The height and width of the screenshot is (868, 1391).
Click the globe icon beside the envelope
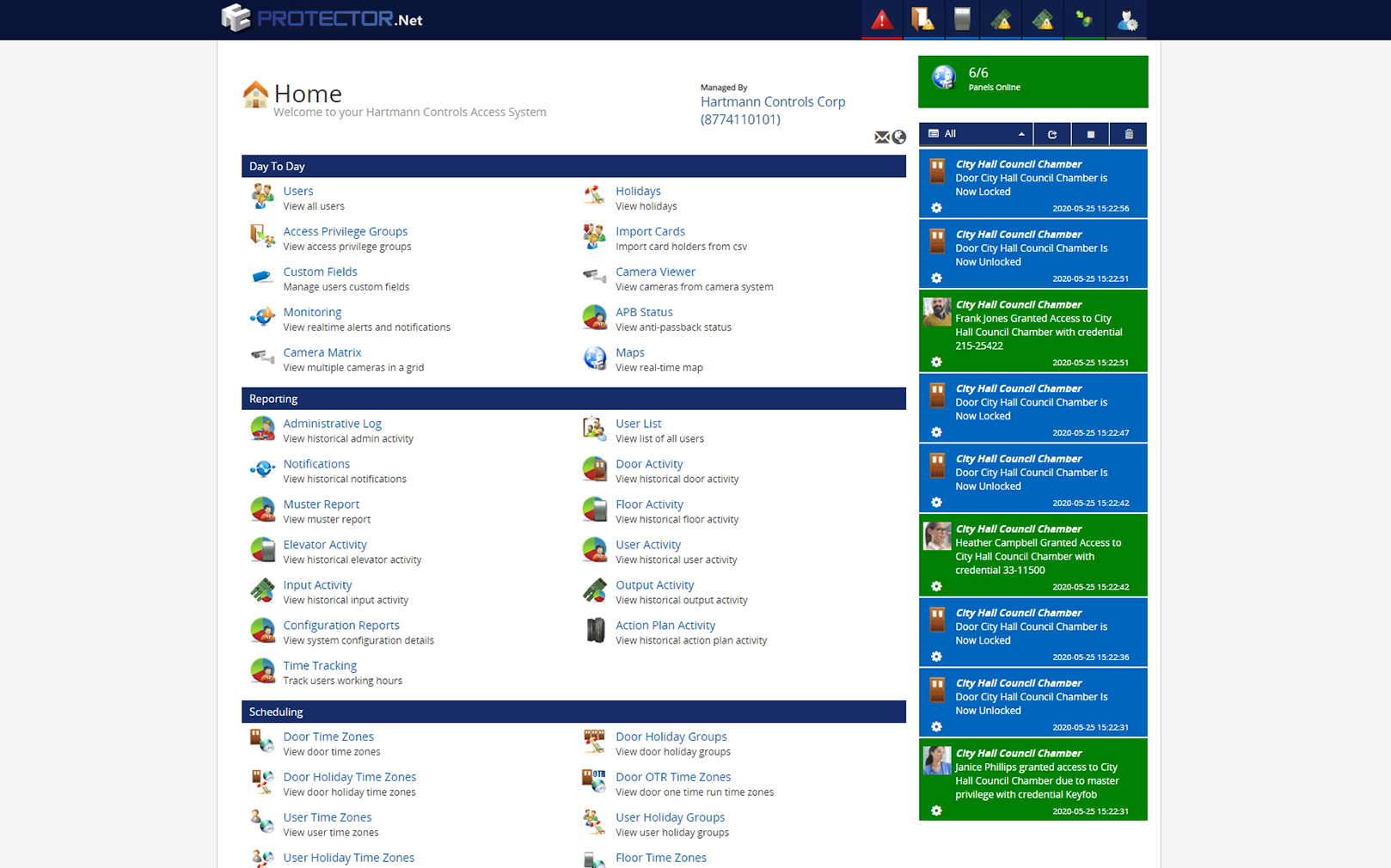click(x=899, y=138)
